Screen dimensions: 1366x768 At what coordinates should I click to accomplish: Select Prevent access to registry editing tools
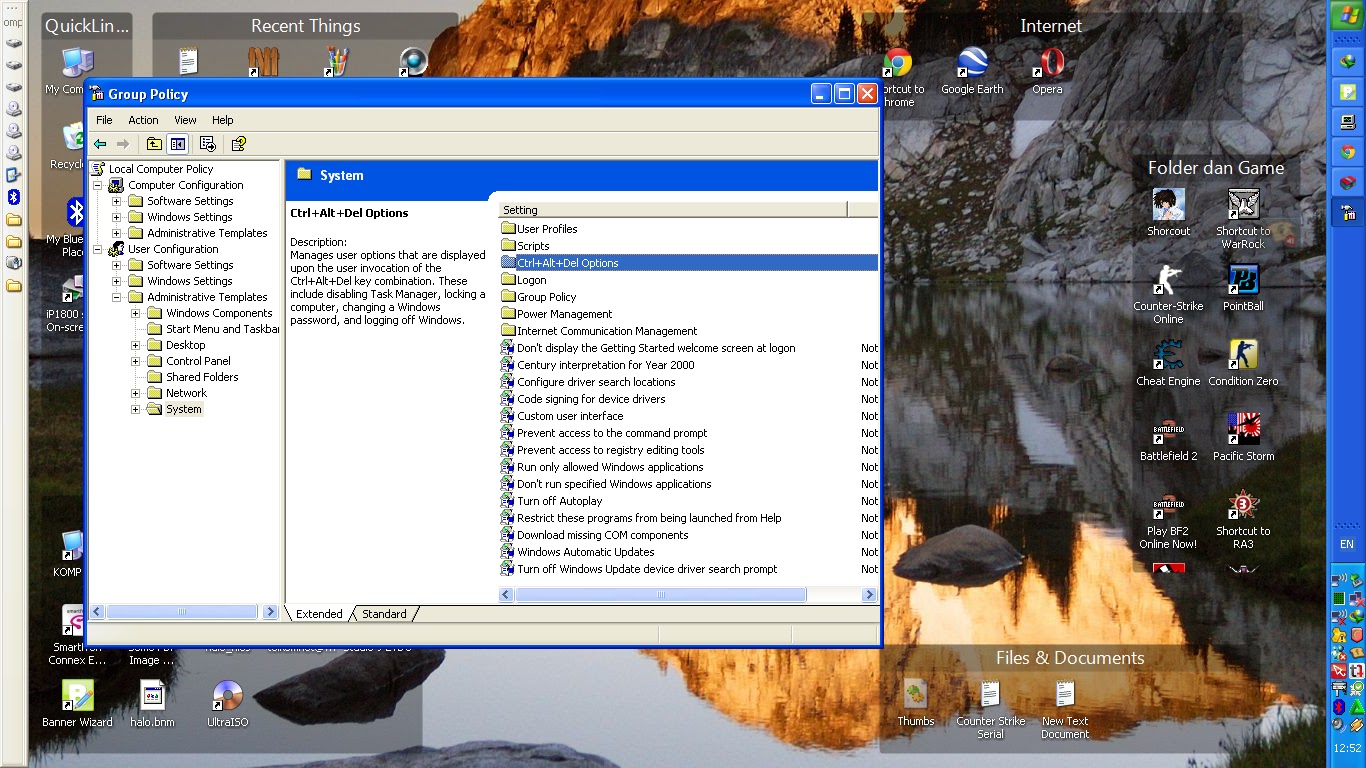pyautogui.click(x=611, y=450)
